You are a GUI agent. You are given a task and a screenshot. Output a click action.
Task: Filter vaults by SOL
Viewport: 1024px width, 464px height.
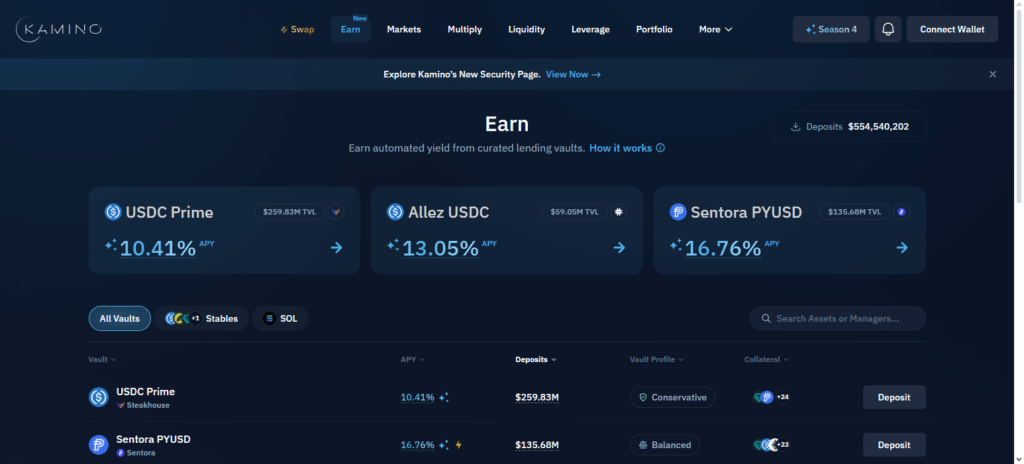(280, 318)
